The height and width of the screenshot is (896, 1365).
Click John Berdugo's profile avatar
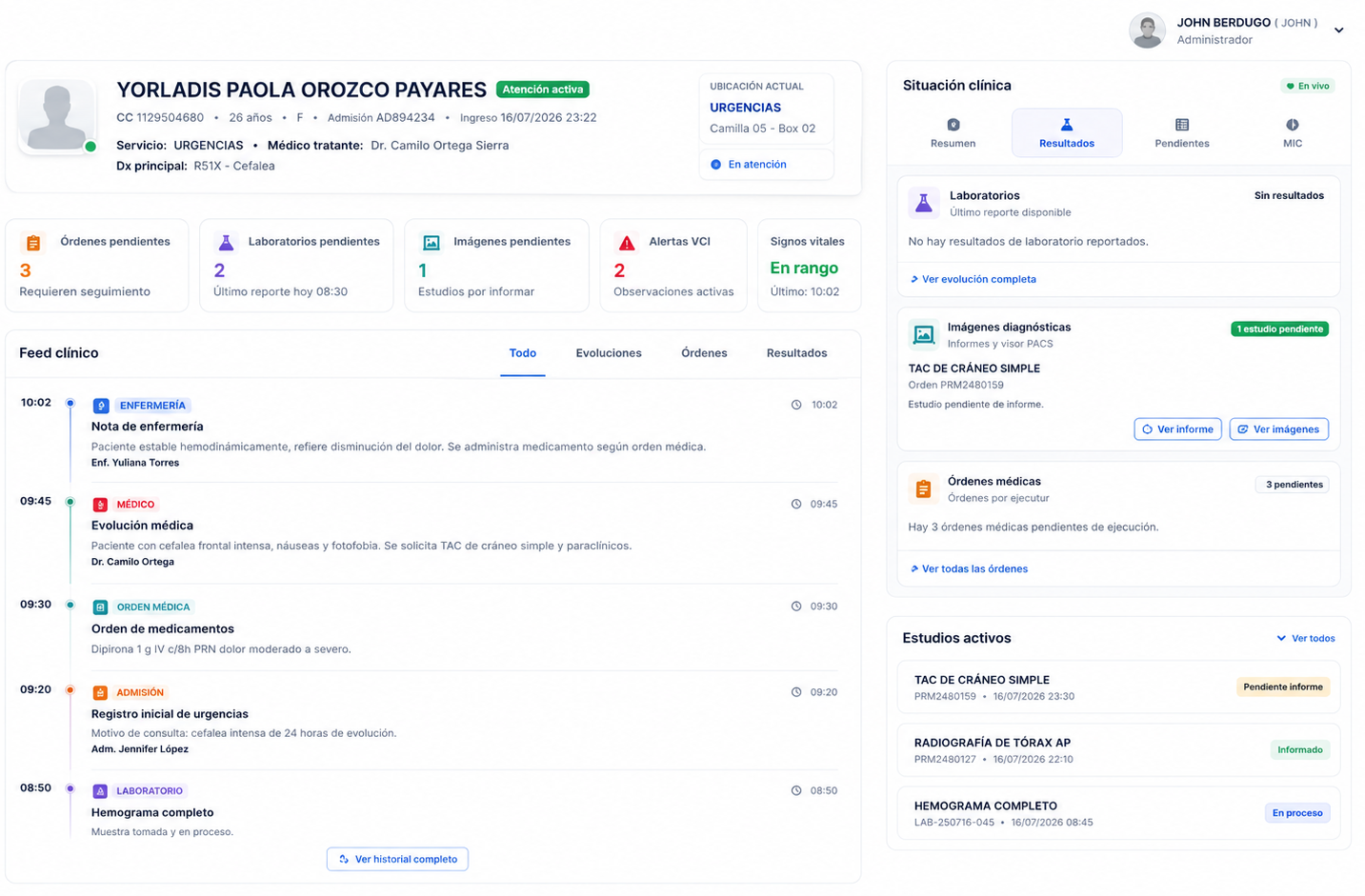(1147, 30)
